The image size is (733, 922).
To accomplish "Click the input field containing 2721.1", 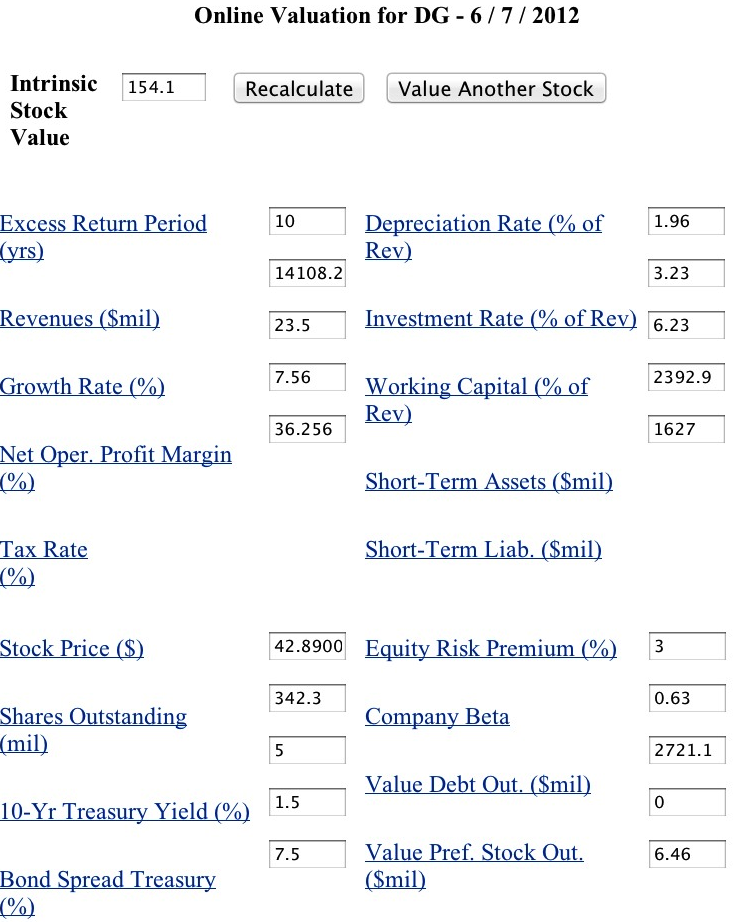I will tap(686, 750).
